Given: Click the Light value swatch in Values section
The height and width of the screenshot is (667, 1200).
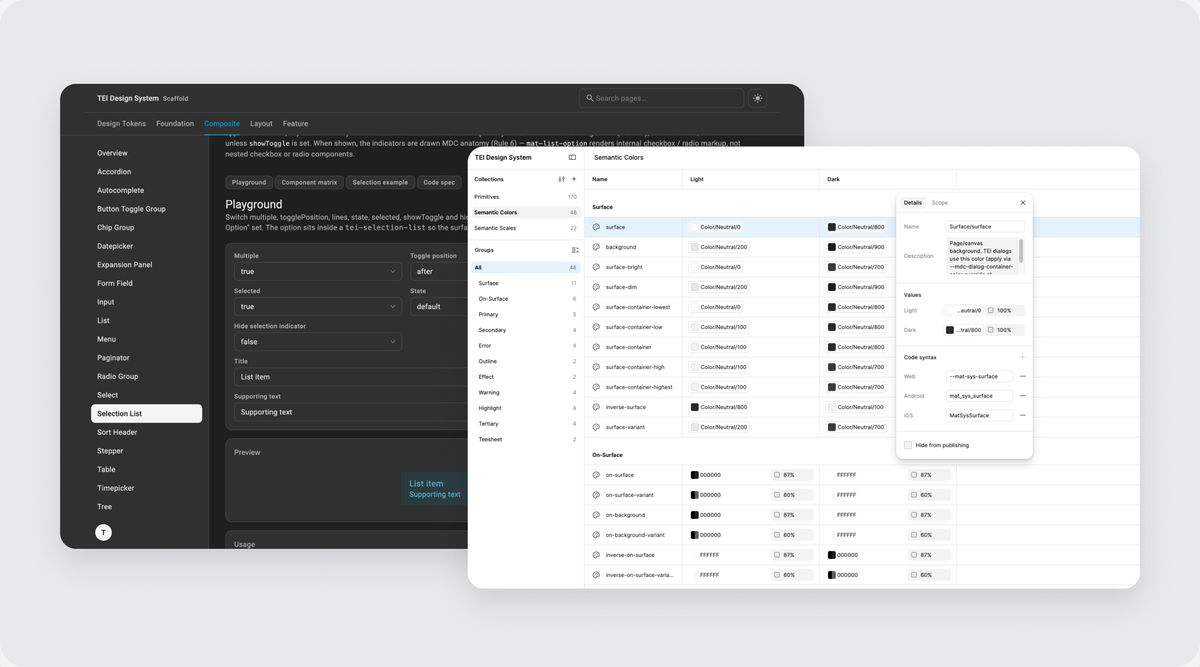Looking at the screenshot, I should (x=950, y=311).
